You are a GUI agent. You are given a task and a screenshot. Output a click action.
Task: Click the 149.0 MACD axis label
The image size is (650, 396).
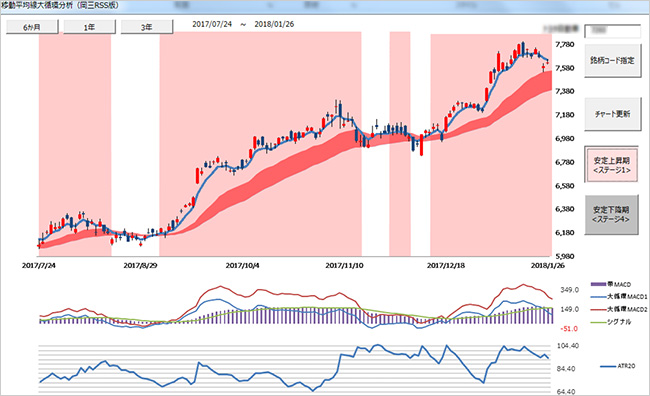[x=570, y=309]
